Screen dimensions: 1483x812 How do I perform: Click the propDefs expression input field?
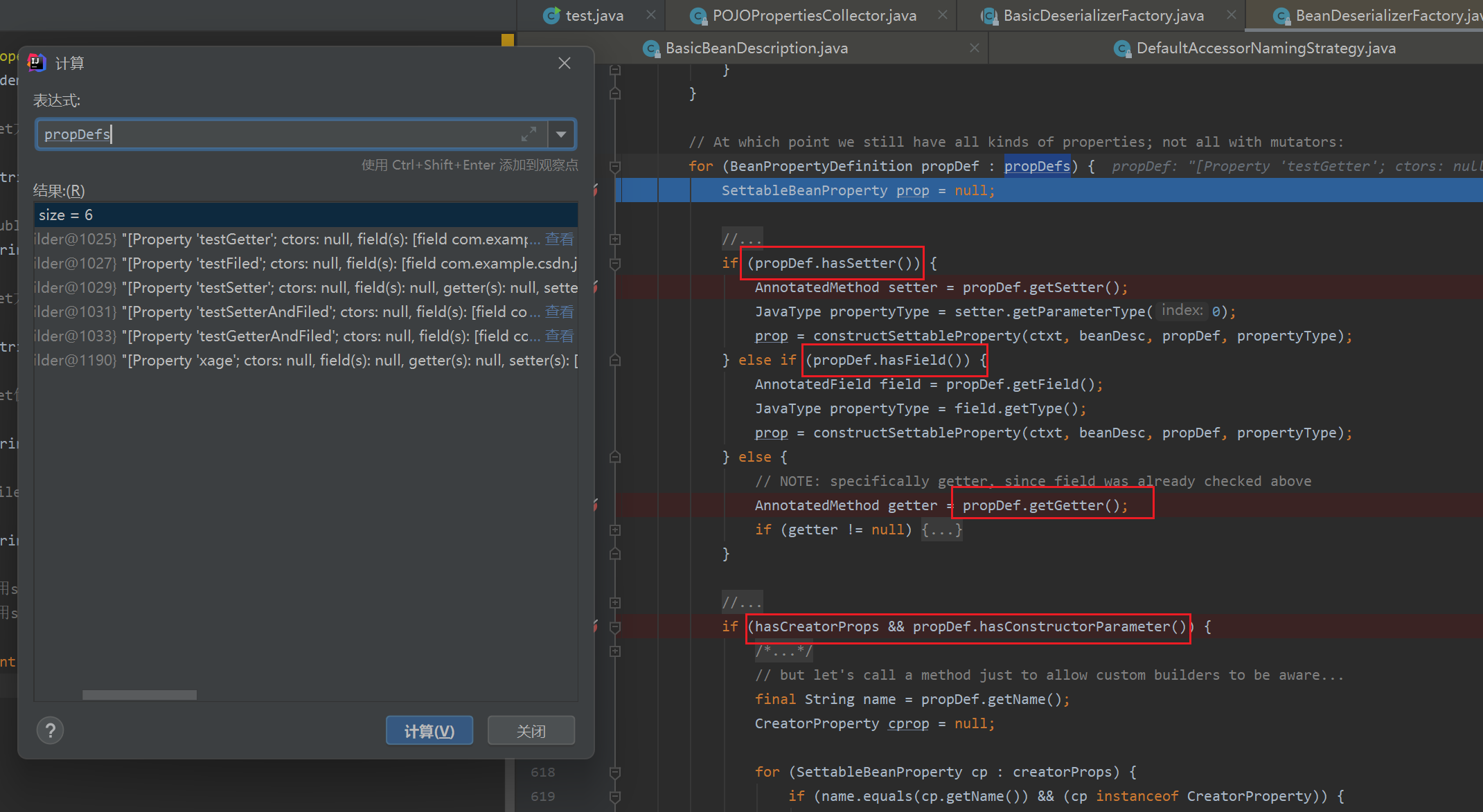pos(277,134)
